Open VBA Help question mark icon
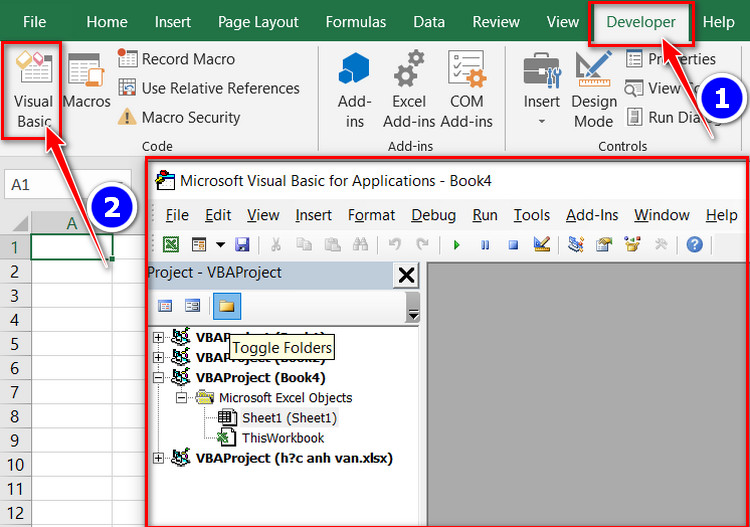The height and width of the screenshot is (527, 750). click(x=695, y=245)
